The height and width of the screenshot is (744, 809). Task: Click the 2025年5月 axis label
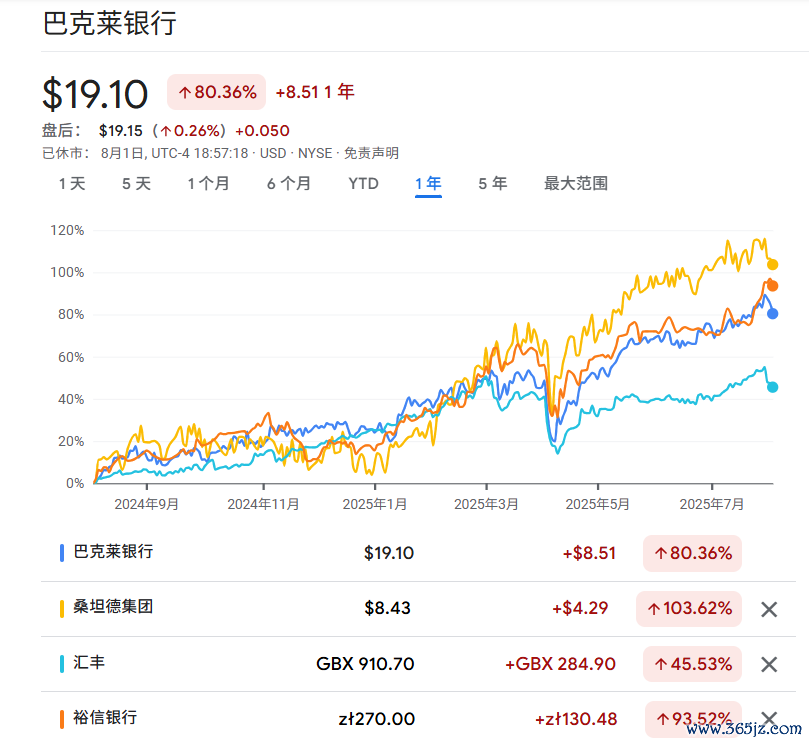597,504
